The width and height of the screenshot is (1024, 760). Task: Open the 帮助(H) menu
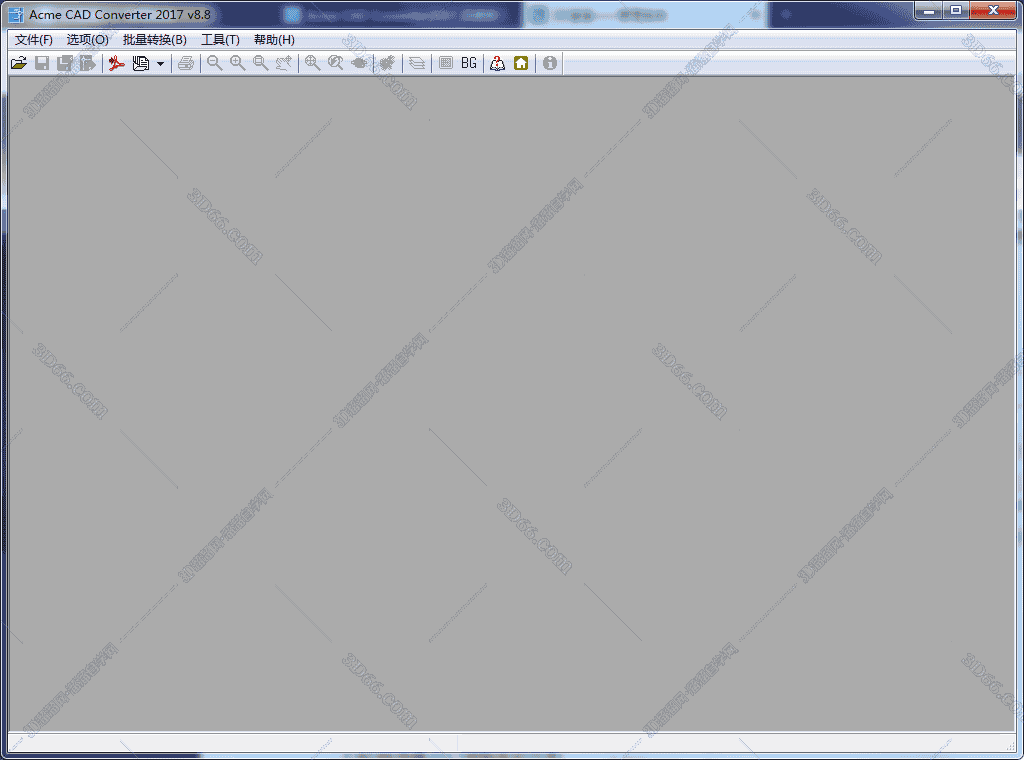click(274, 40)
